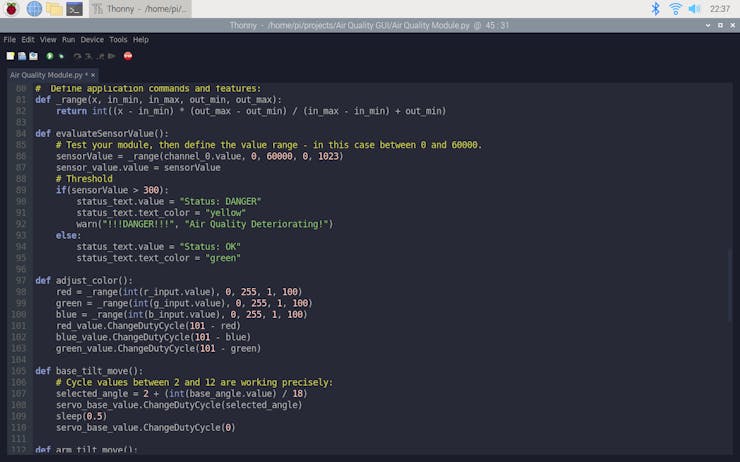Click the "Status: DANGER" string
This screenshot has height=462, width=740.
220,202
